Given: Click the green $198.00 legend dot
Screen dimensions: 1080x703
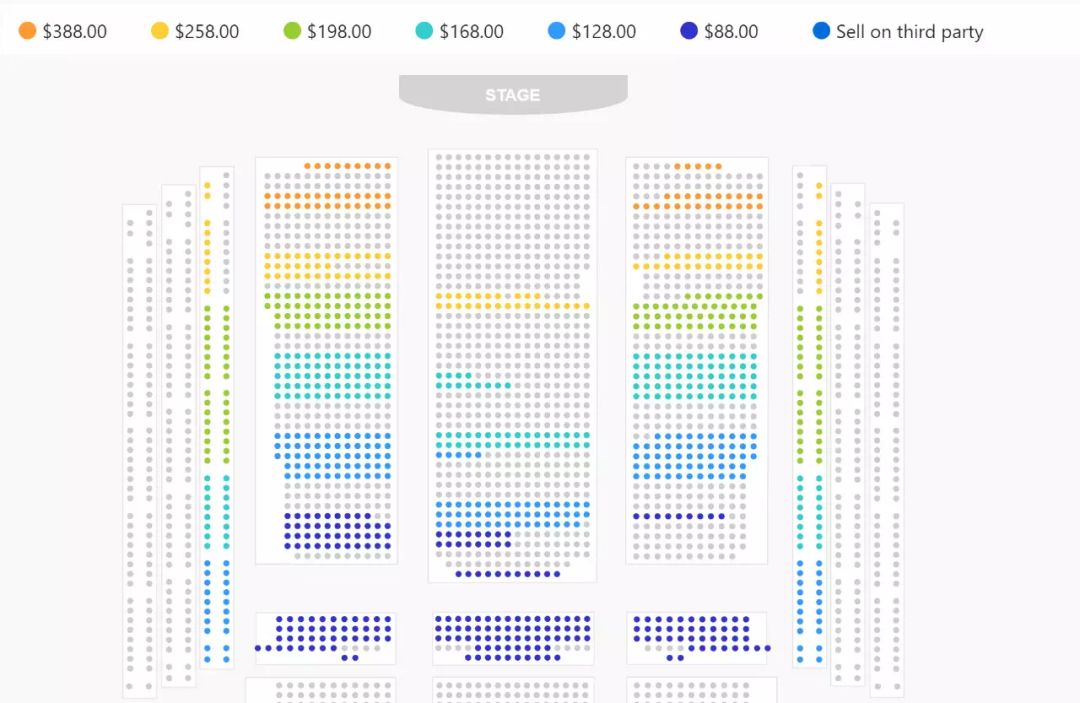Looking at the screenshot, I should pyautogui.click(x=292, y=31).
